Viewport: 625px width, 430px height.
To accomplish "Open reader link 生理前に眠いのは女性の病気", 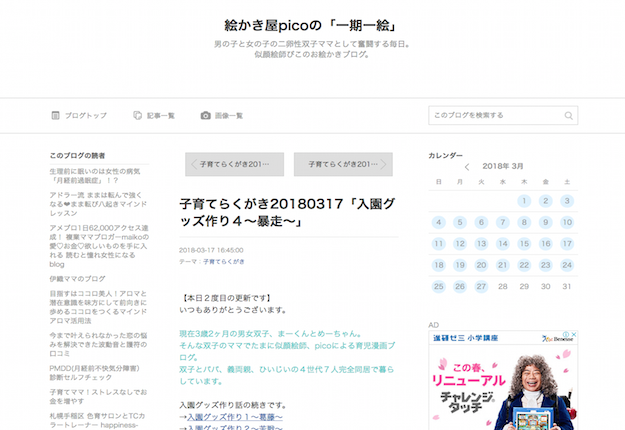I will point(95,176).
